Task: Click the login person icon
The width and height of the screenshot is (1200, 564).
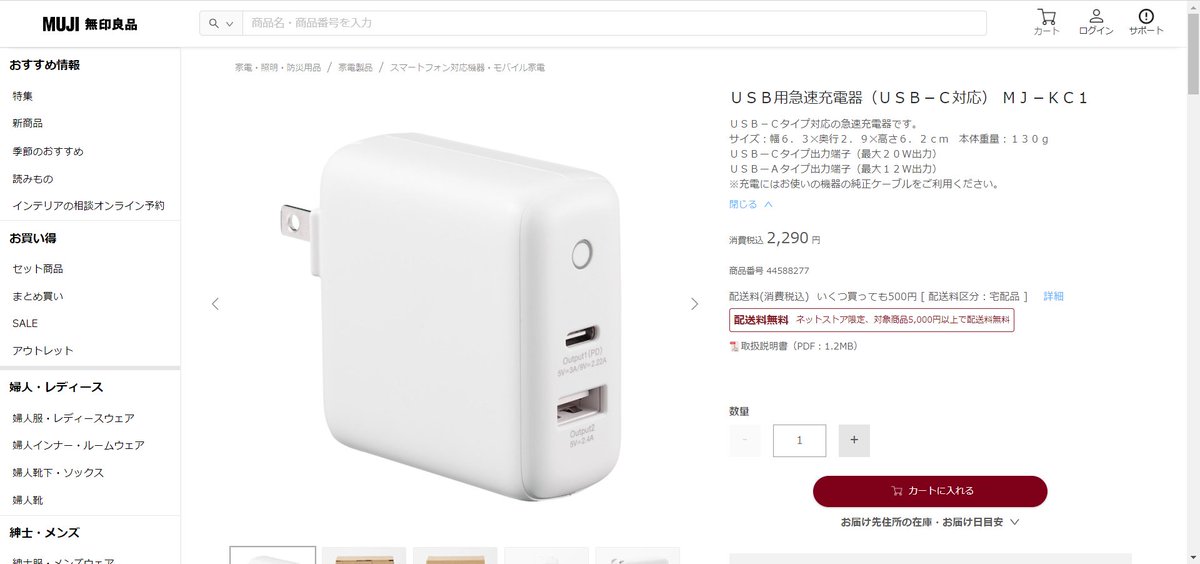Action: 1096,17
